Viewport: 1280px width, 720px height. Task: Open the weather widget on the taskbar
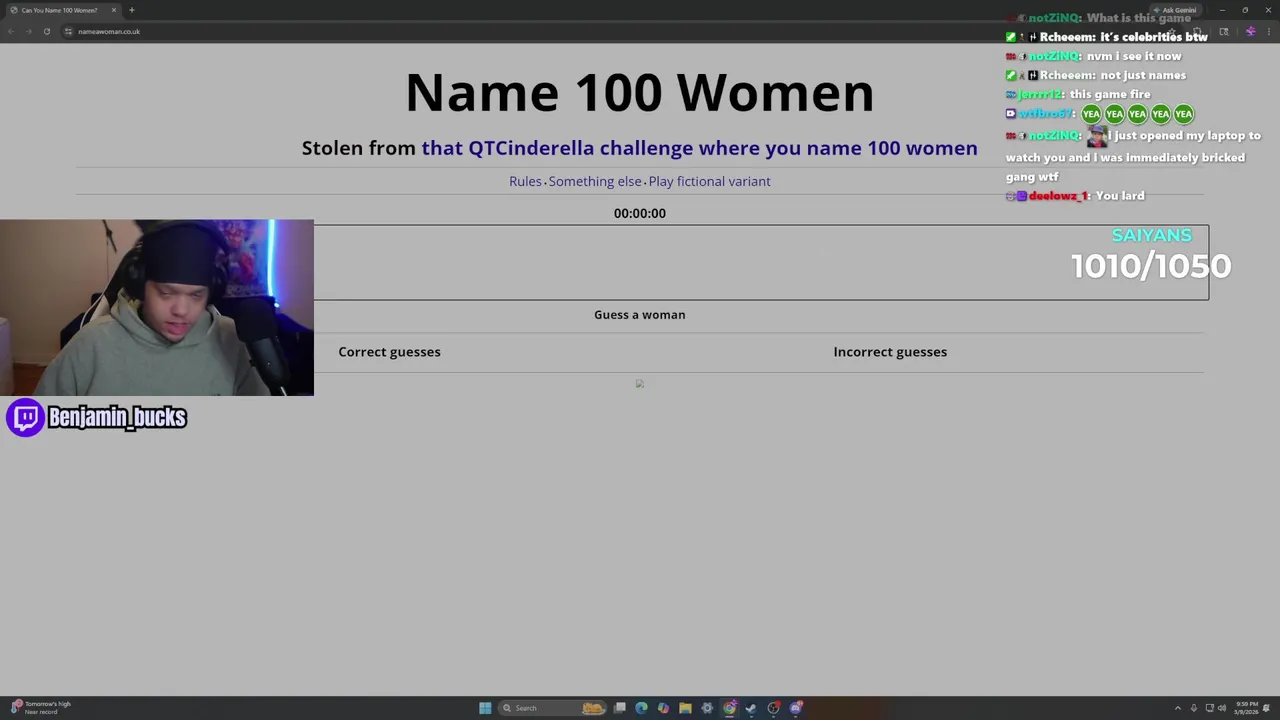pyautogui.click(x=42, y=707)
